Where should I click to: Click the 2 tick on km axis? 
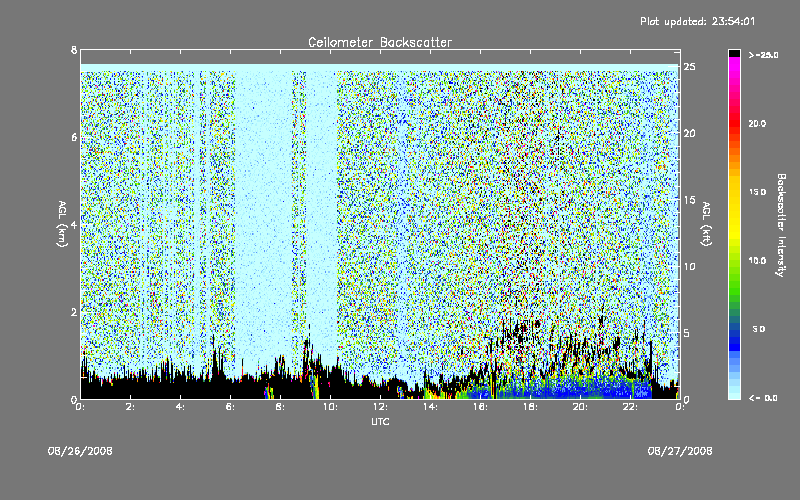pyautogui.click(x=74, y=312)
